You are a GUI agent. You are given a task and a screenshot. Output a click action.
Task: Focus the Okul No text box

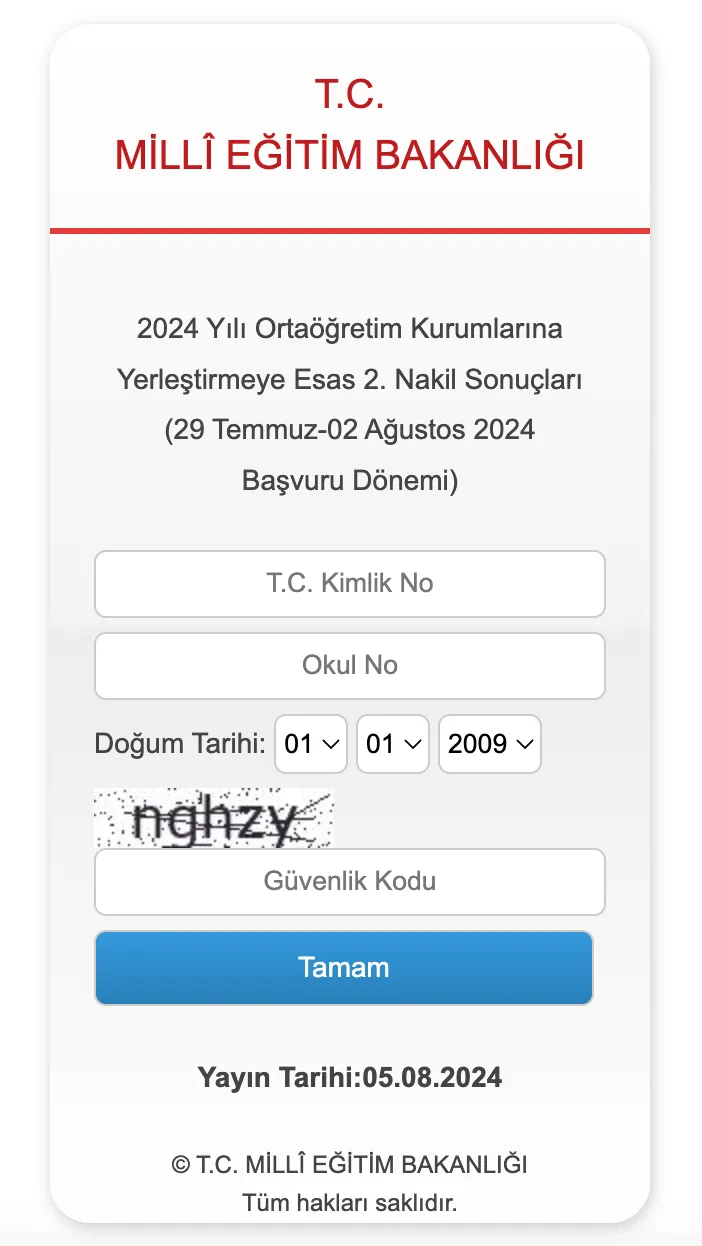pos(350,666)
